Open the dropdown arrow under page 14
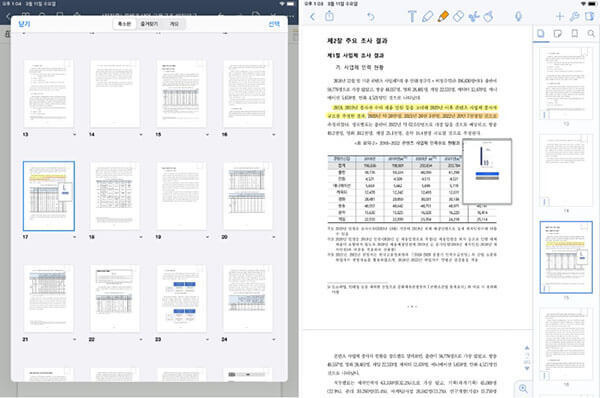 pos(141,134)
